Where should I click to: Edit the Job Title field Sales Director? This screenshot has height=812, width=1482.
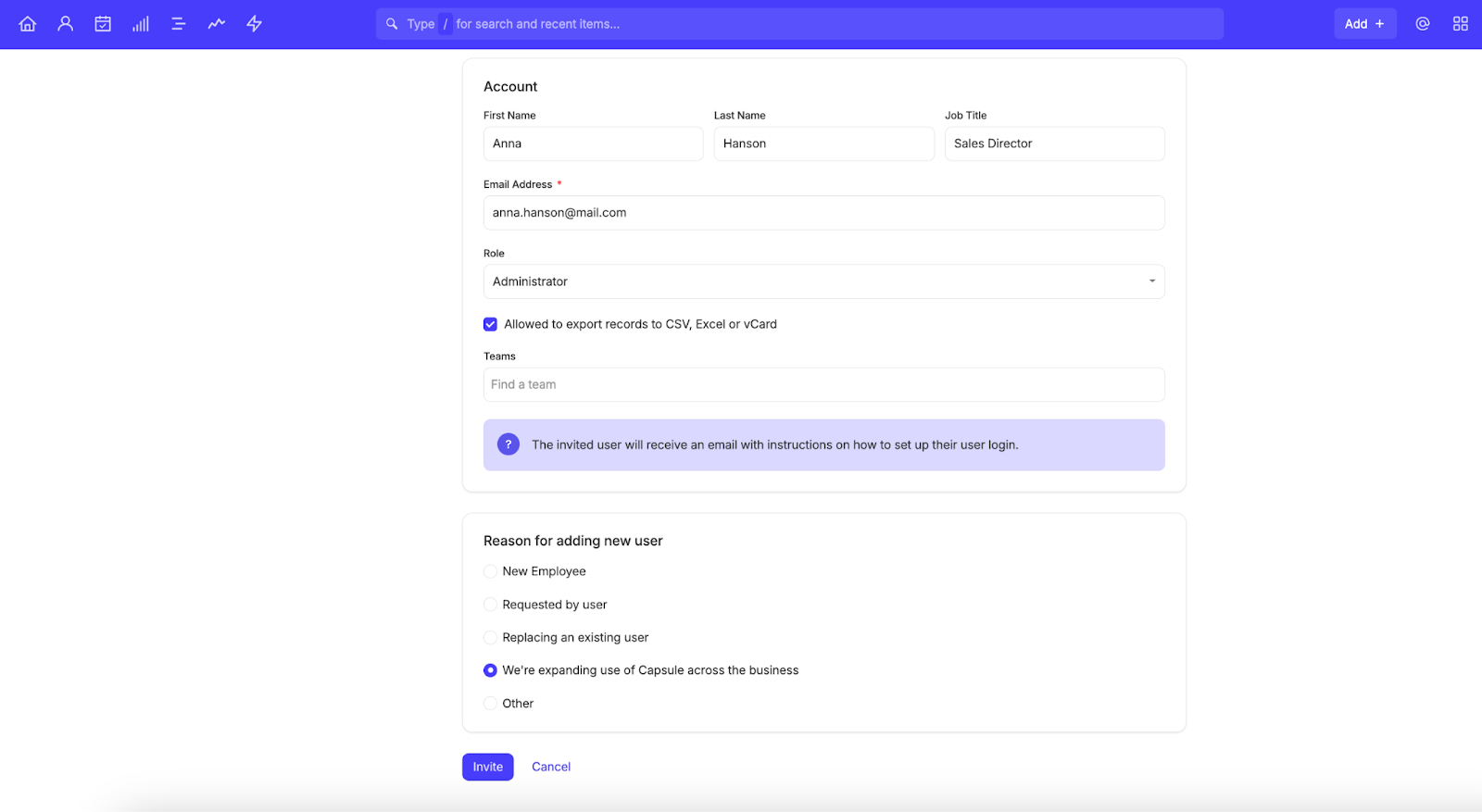(1054, 144)
